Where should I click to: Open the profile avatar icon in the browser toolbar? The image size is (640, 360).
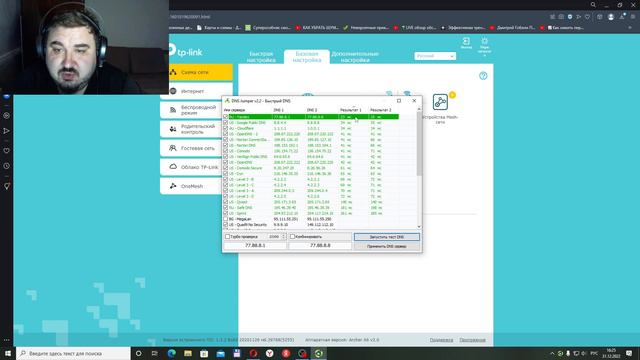click(611, 17)
